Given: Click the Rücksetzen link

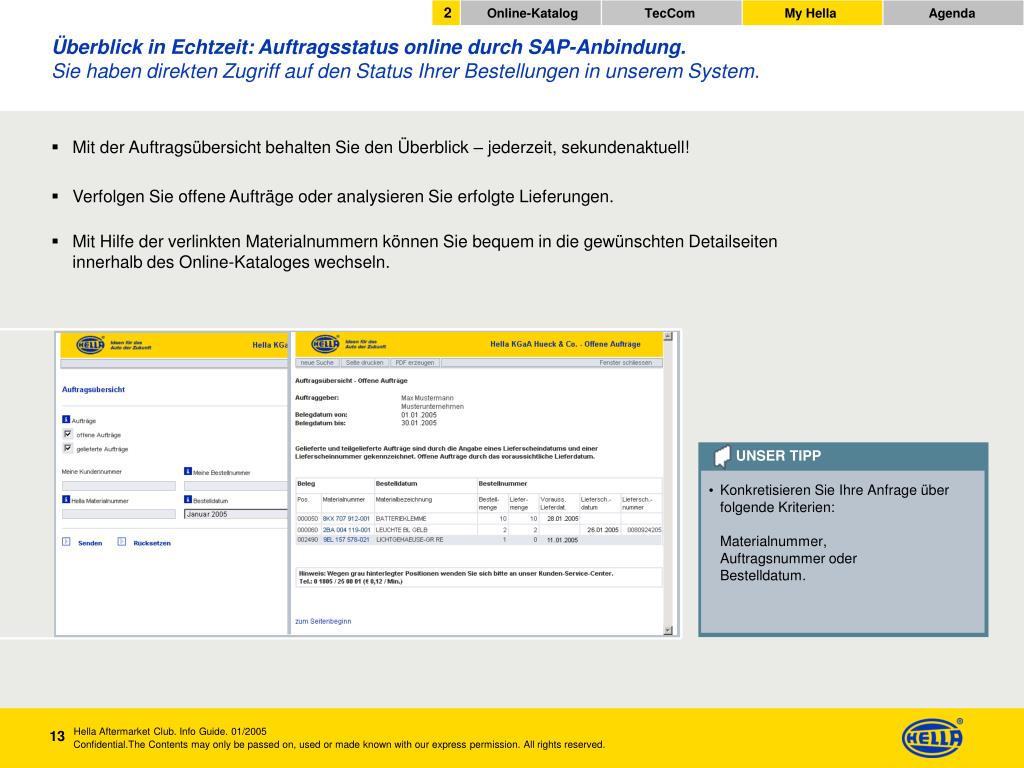Looking at the screenshot, I should coord(152,543).
